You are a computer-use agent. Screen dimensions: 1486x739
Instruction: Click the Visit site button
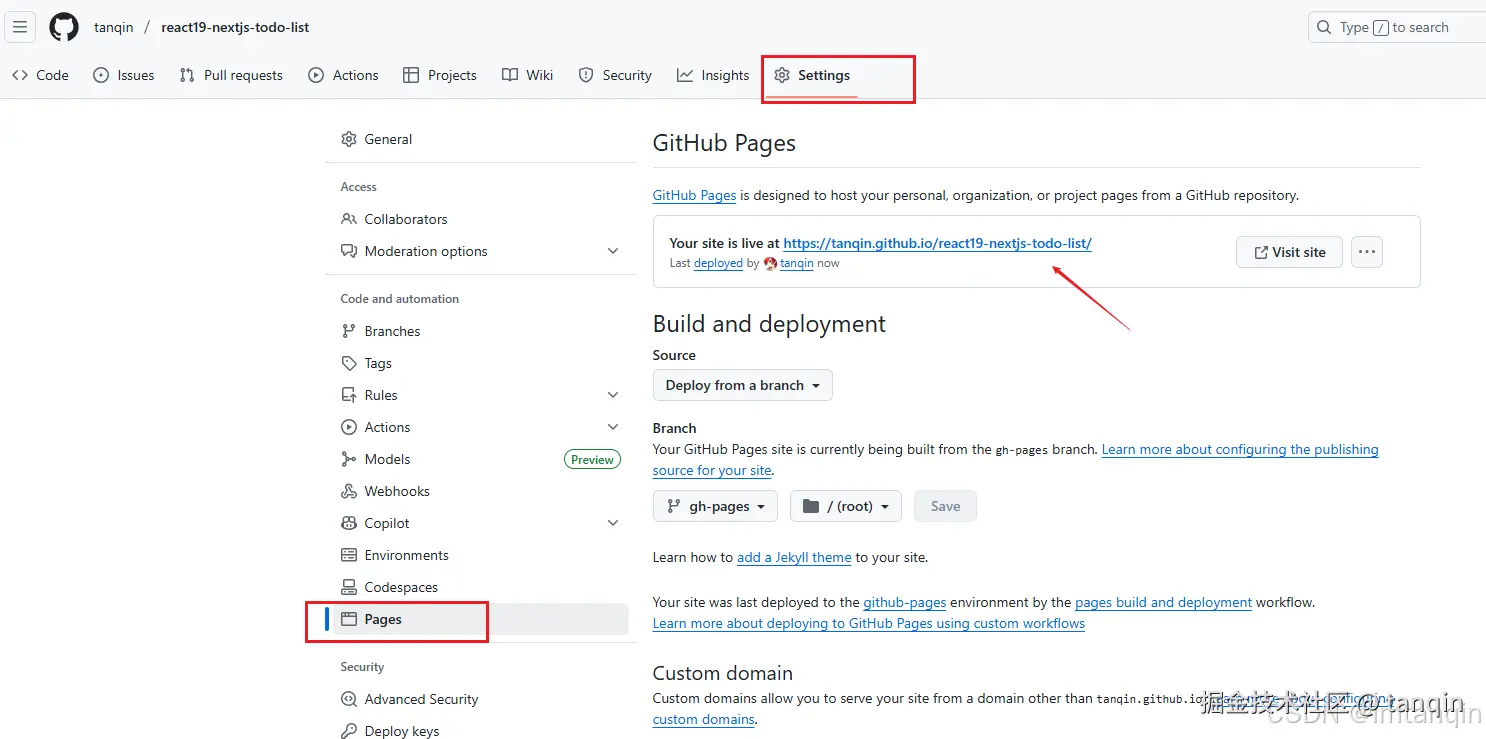coord(1289,252)
